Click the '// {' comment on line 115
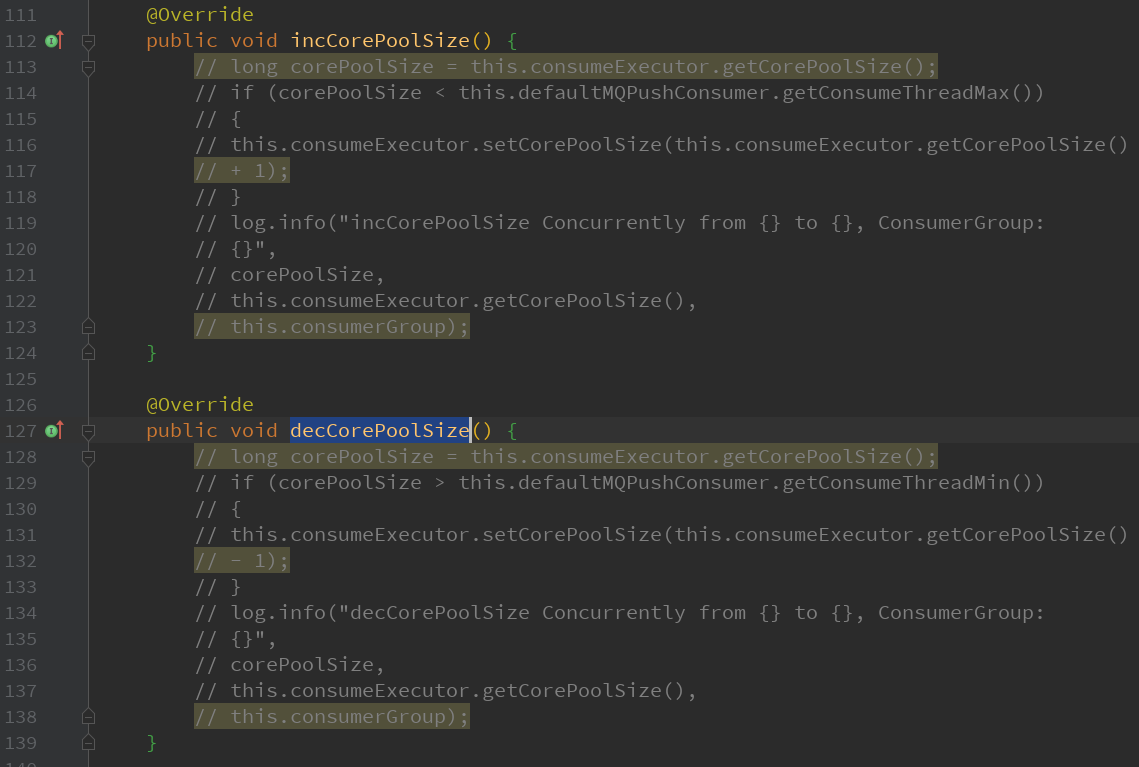 [218, 119]
